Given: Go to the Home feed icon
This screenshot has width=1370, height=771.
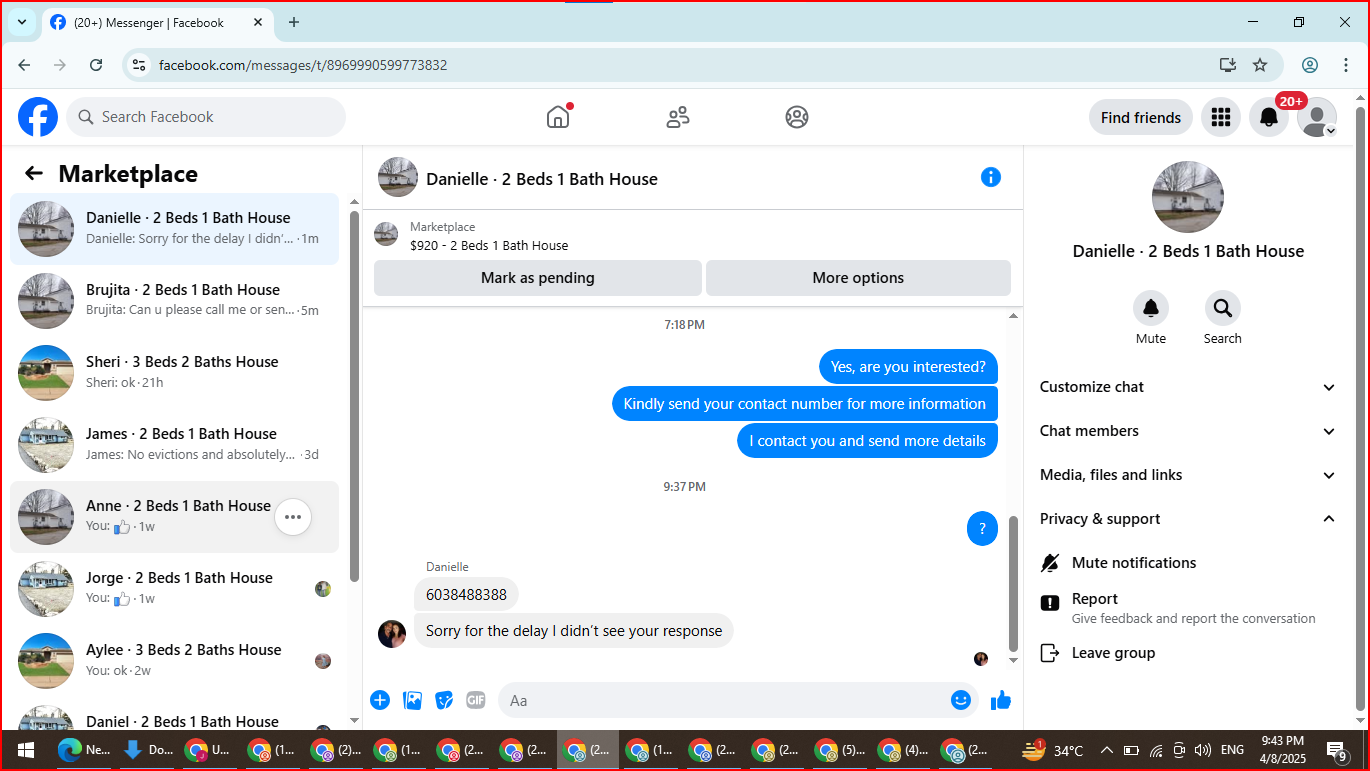Looking at the screenshot, I should (558, 117).
